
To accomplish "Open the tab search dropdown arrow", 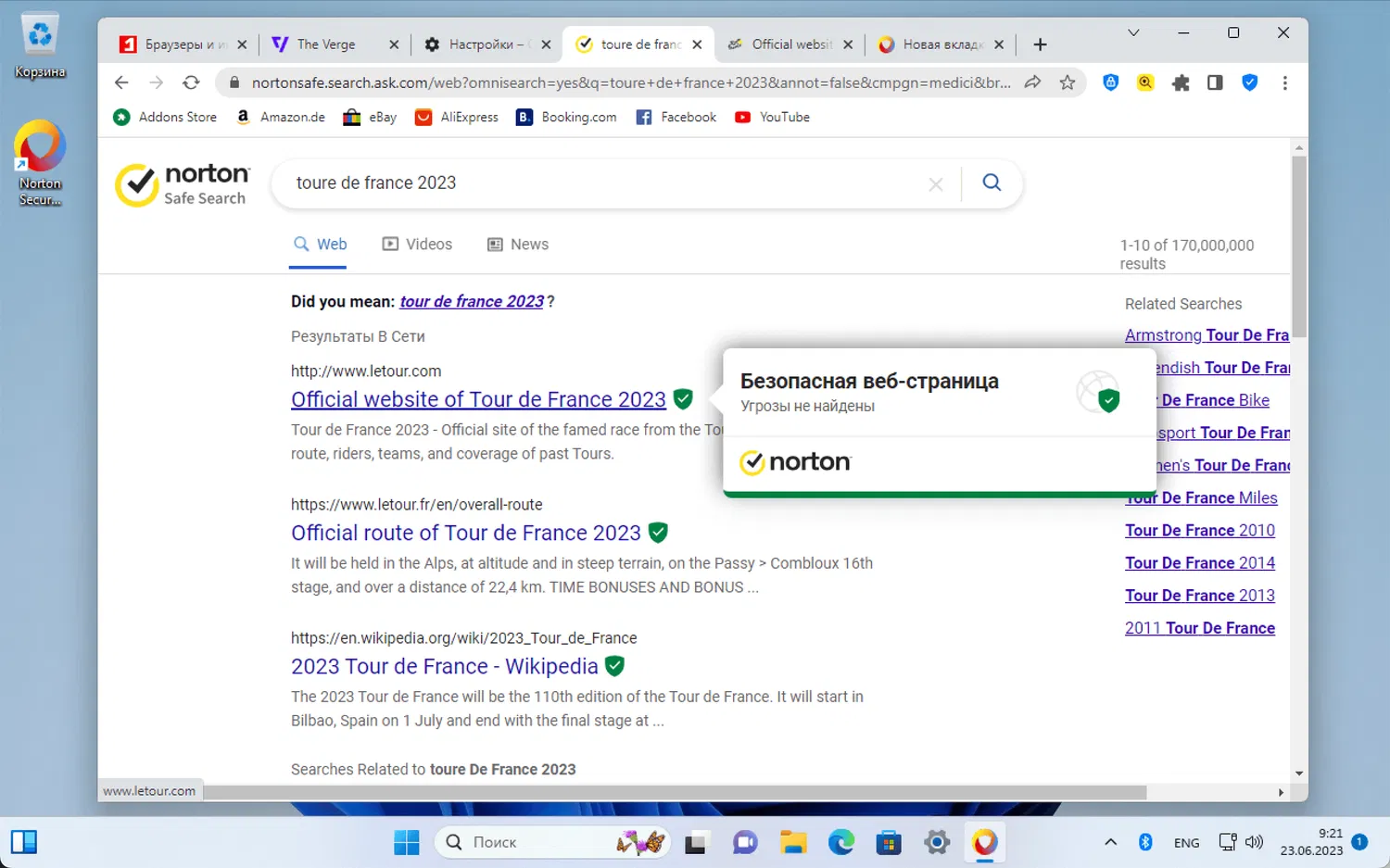I will (1133, 32).
